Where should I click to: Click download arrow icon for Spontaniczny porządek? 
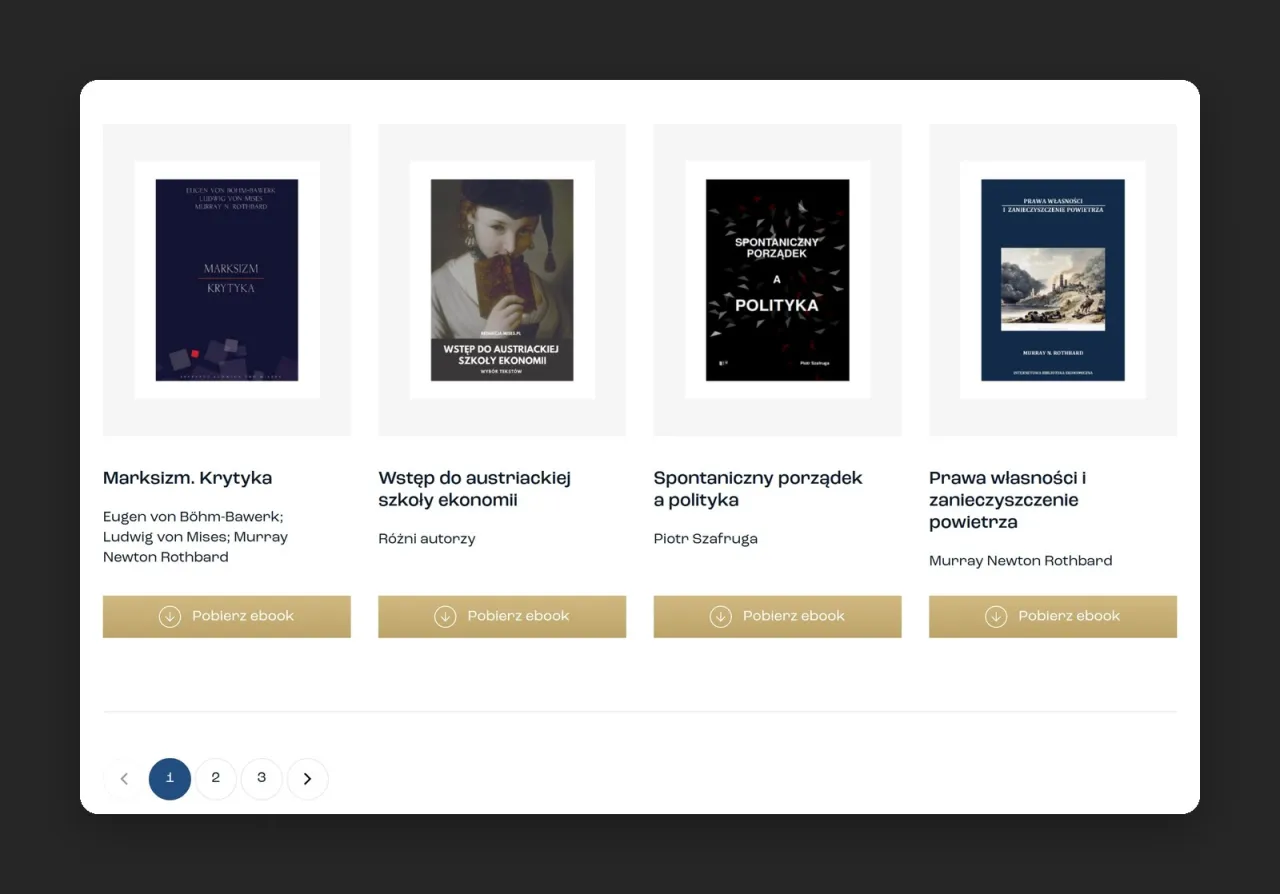tap(721, 617)
